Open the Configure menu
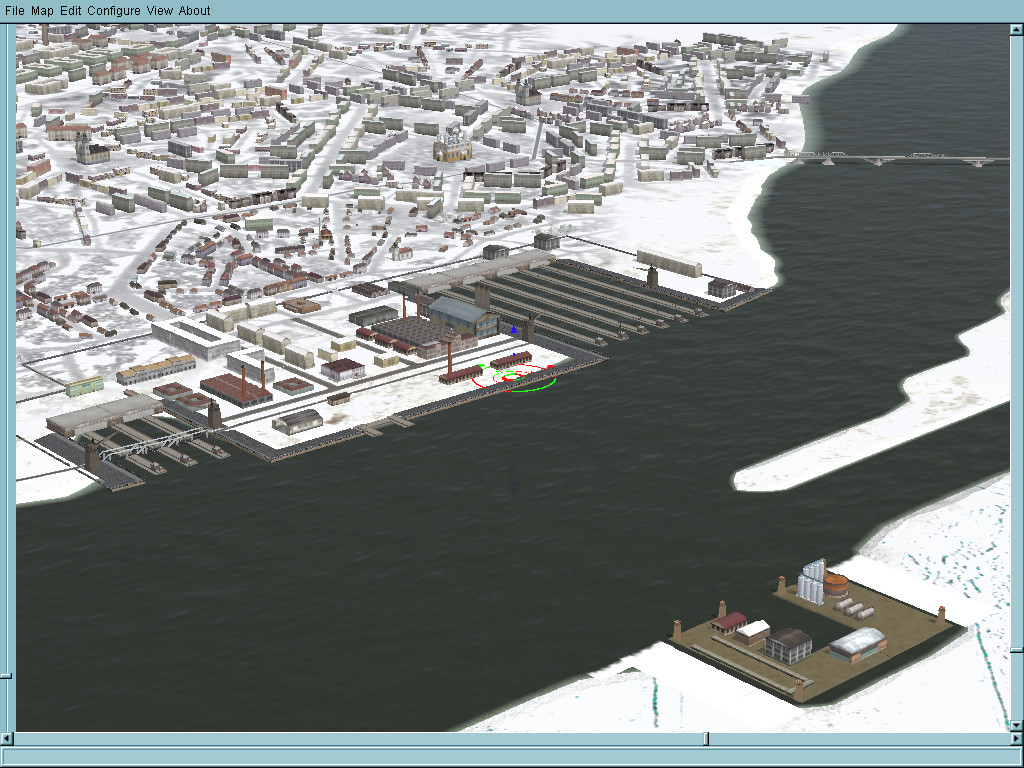The image size is (1024, 768). coord(114,10)
